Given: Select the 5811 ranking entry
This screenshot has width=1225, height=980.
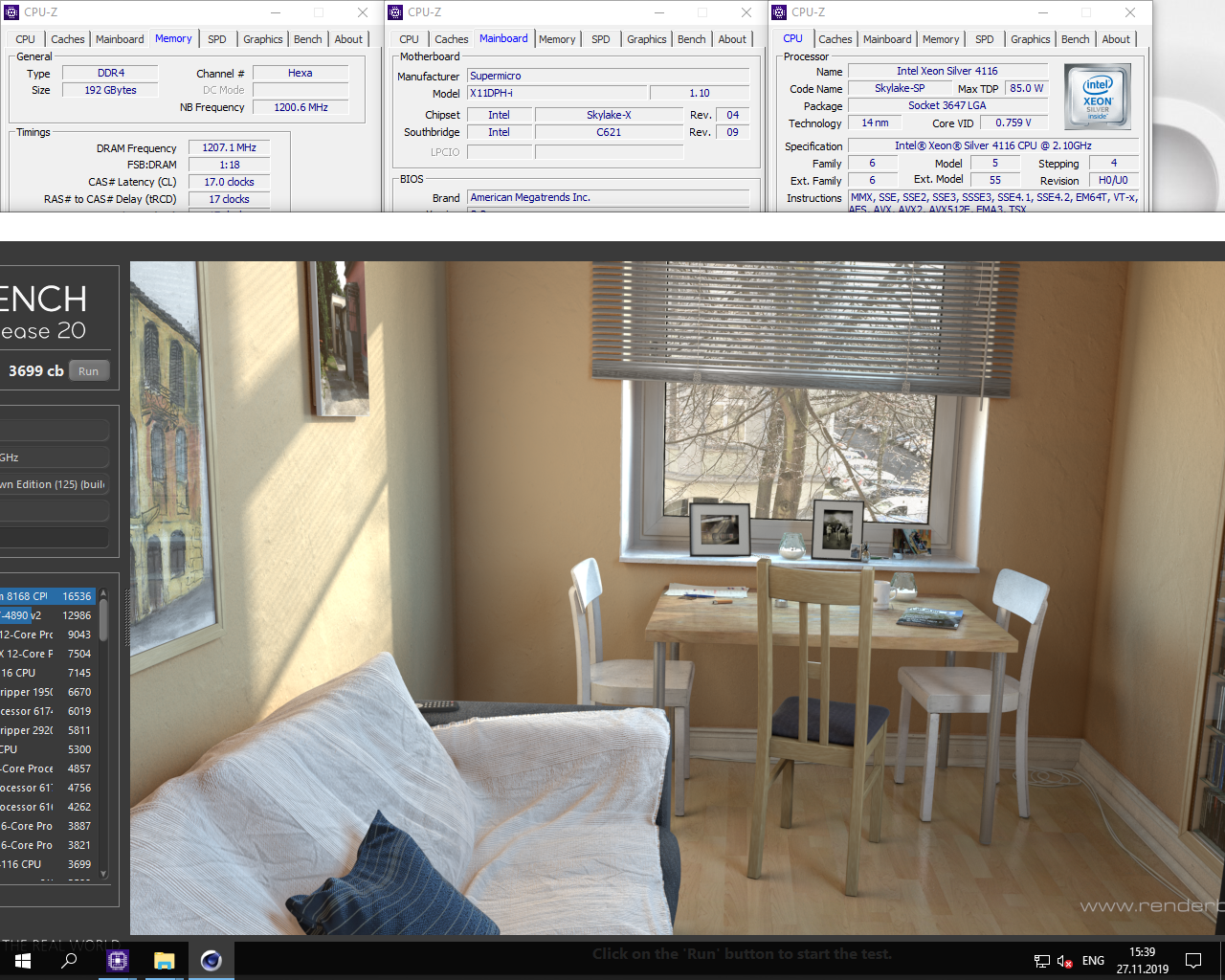Looking at the screenshot, I should point(48,730).
